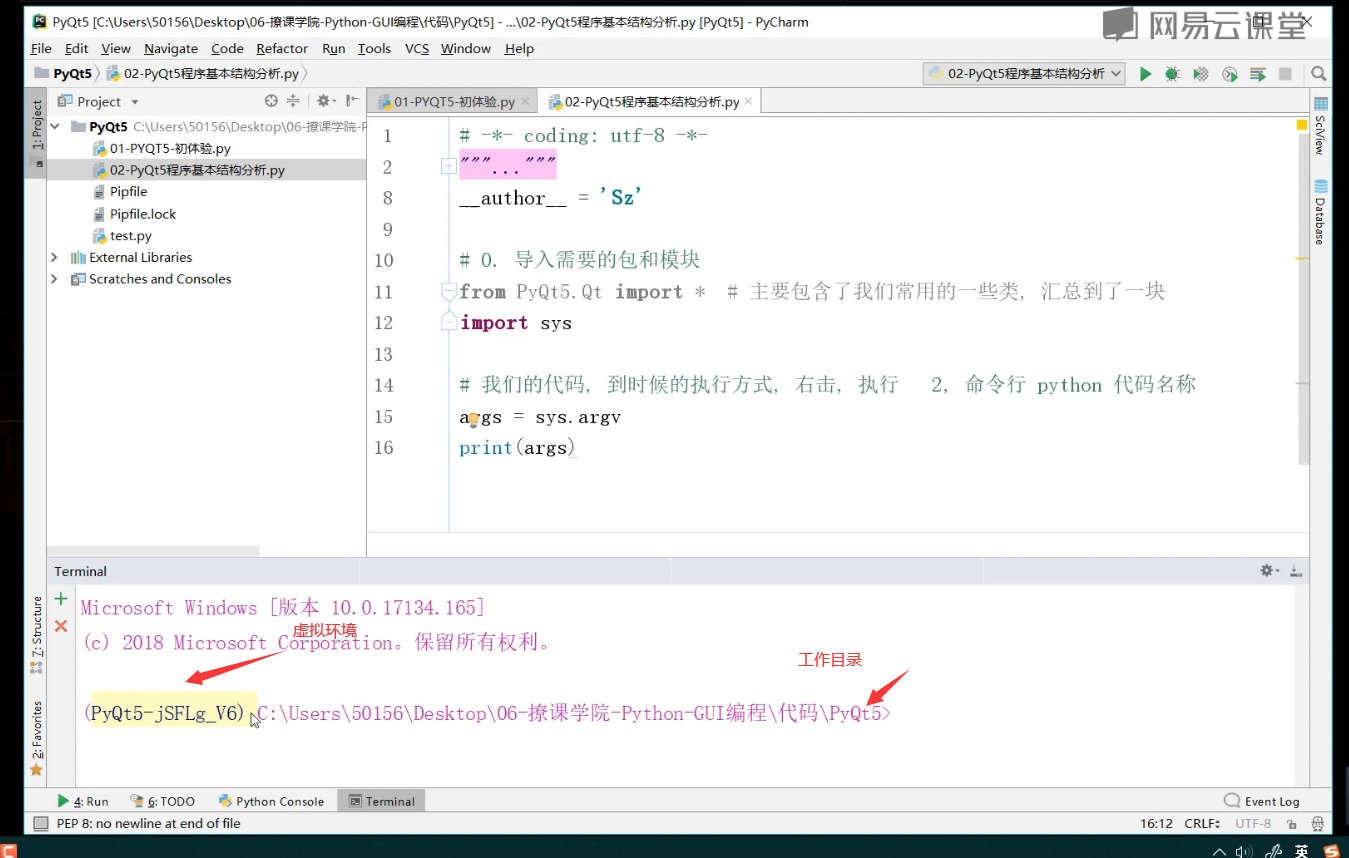Viewport: 1349px width, 858px height.
Task: Hide the Terminal panel
Action: 1296,571
